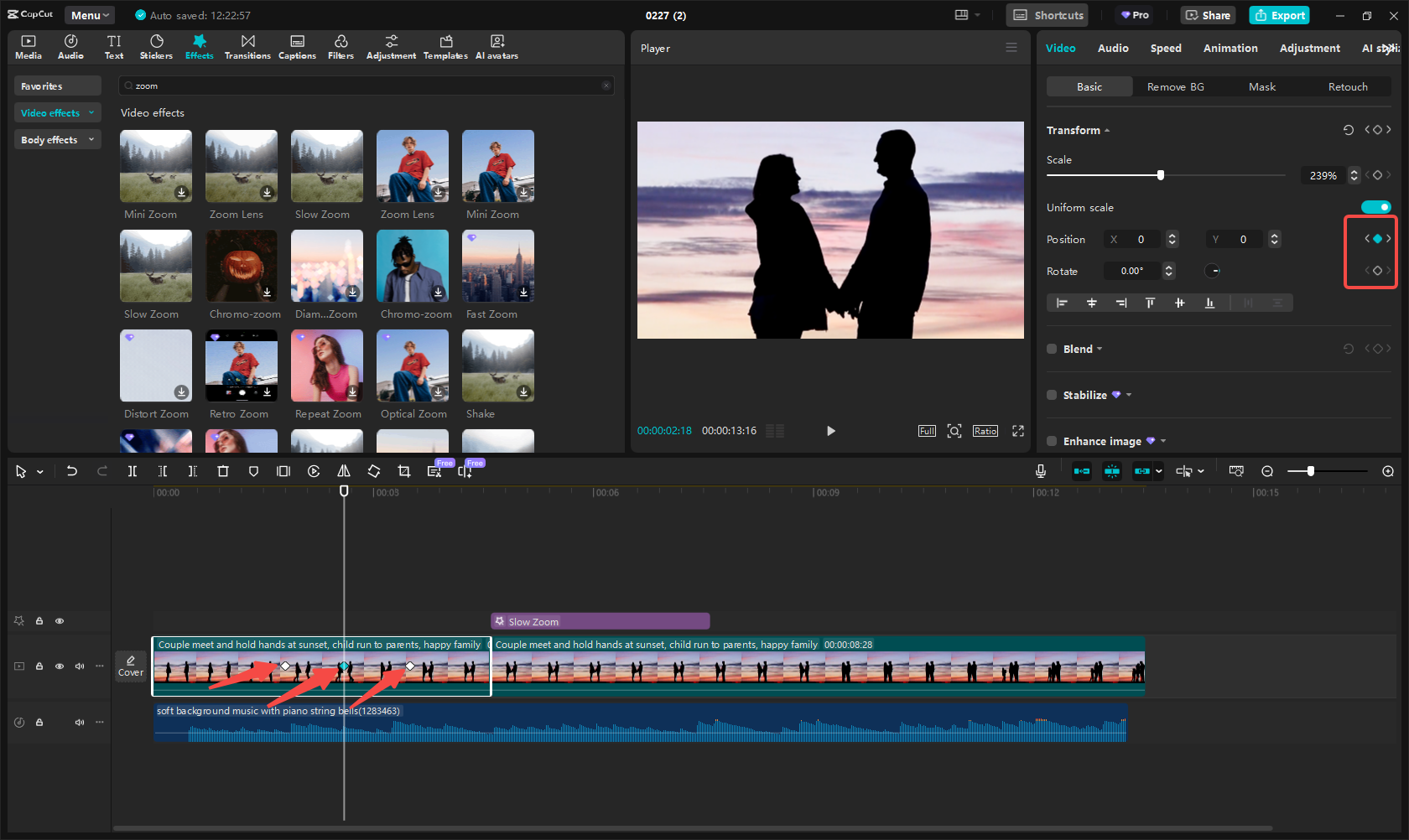
Task: Open the Shortcuts panel
Action: pyautogui.click(x=1046, y=14)
